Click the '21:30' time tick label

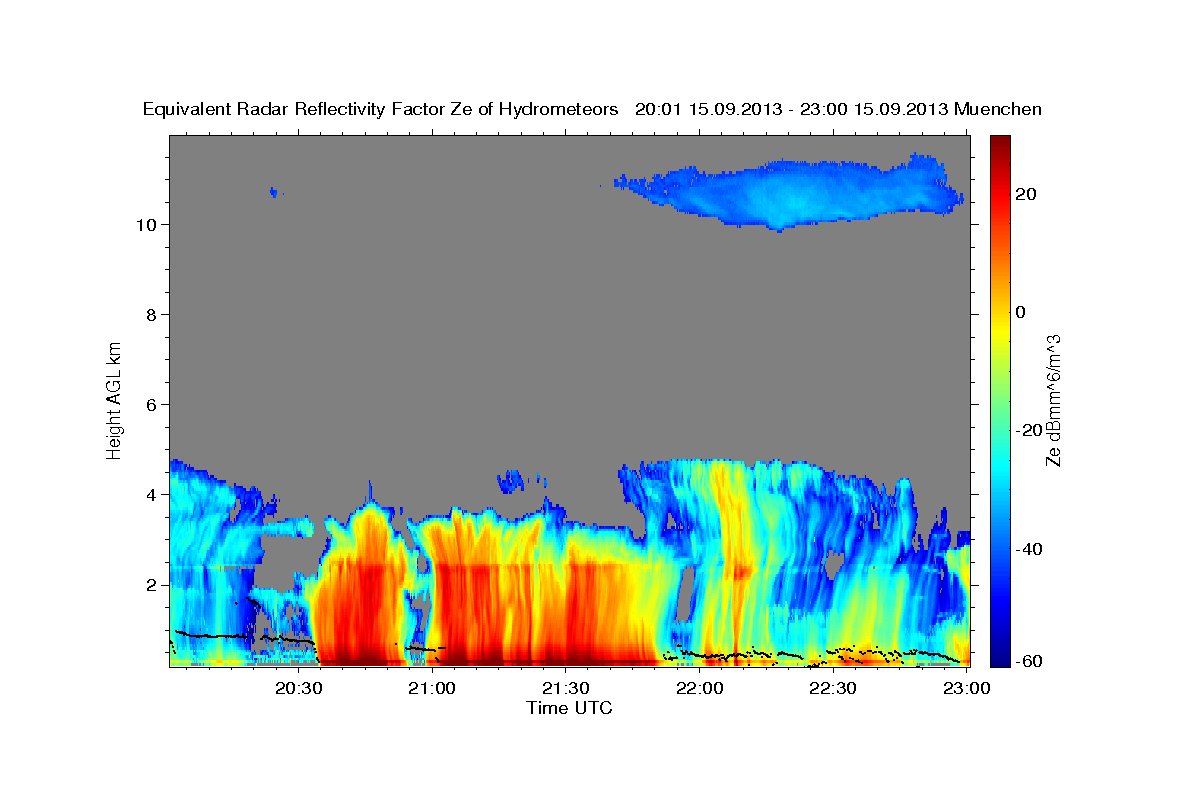click(565, 688)
